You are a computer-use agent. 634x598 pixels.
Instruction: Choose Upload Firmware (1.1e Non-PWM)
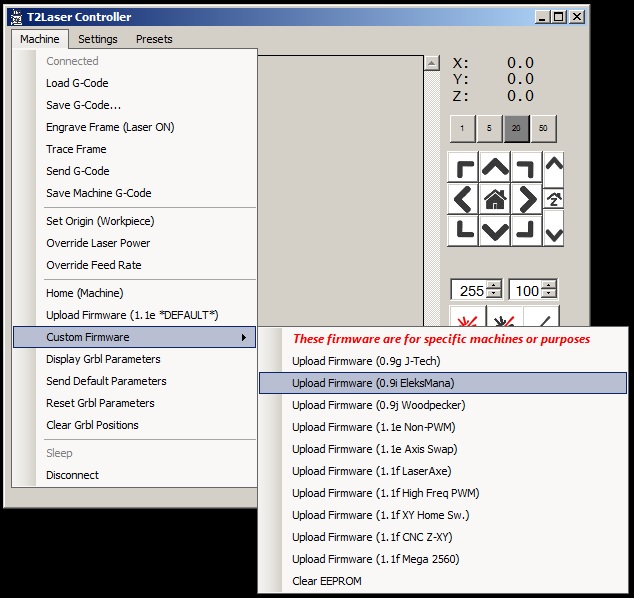(x=443, y=427)
